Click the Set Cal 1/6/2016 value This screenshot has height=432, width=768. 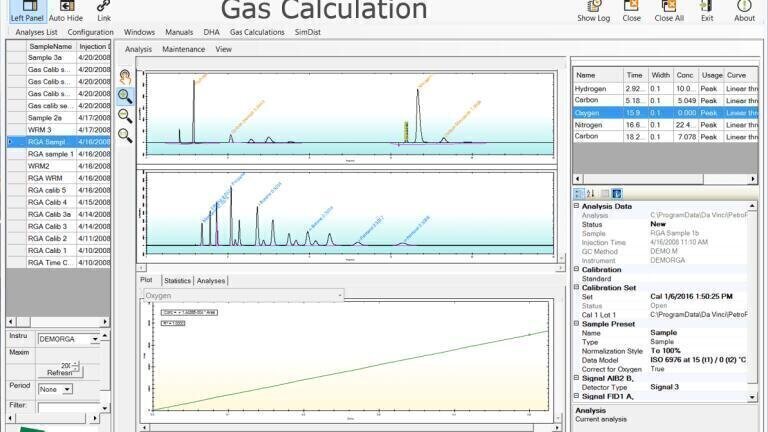click(x=691, y=296)
